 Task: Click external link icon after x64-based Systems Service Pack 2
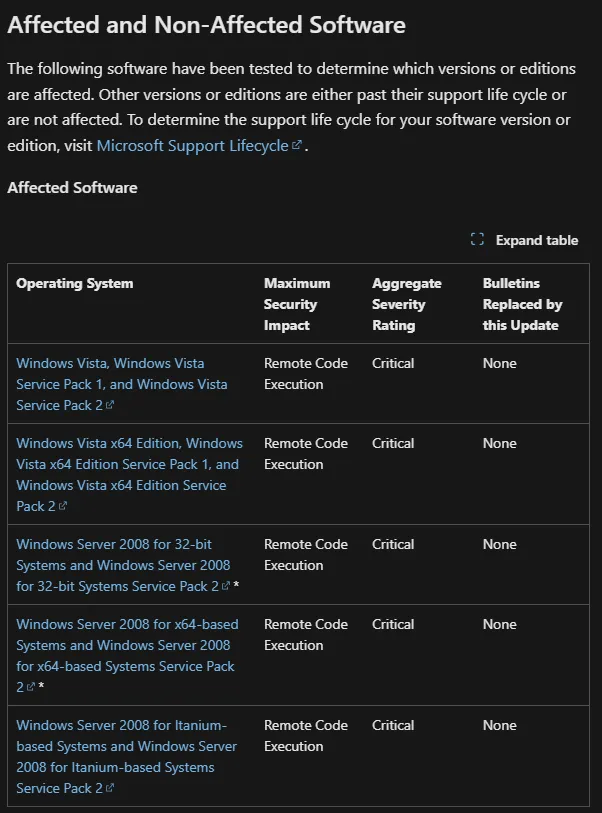pyautogui.click(x=31, y=686)
